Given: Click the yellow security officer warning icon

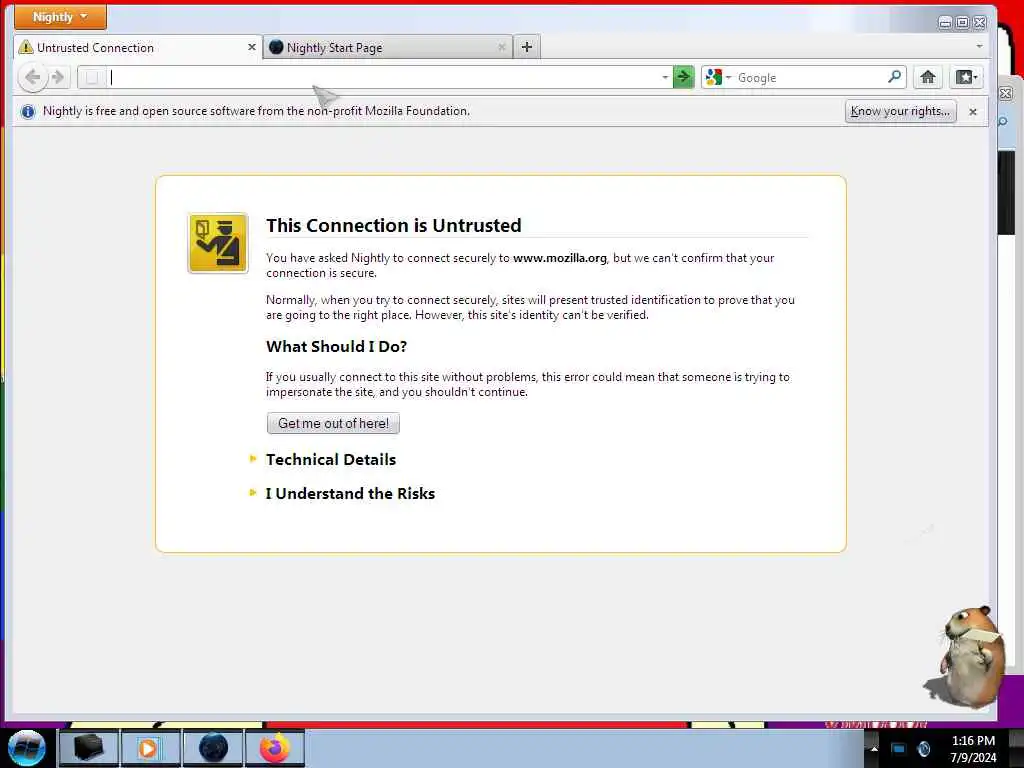Looking at the screenshot, I should point(218,243).
